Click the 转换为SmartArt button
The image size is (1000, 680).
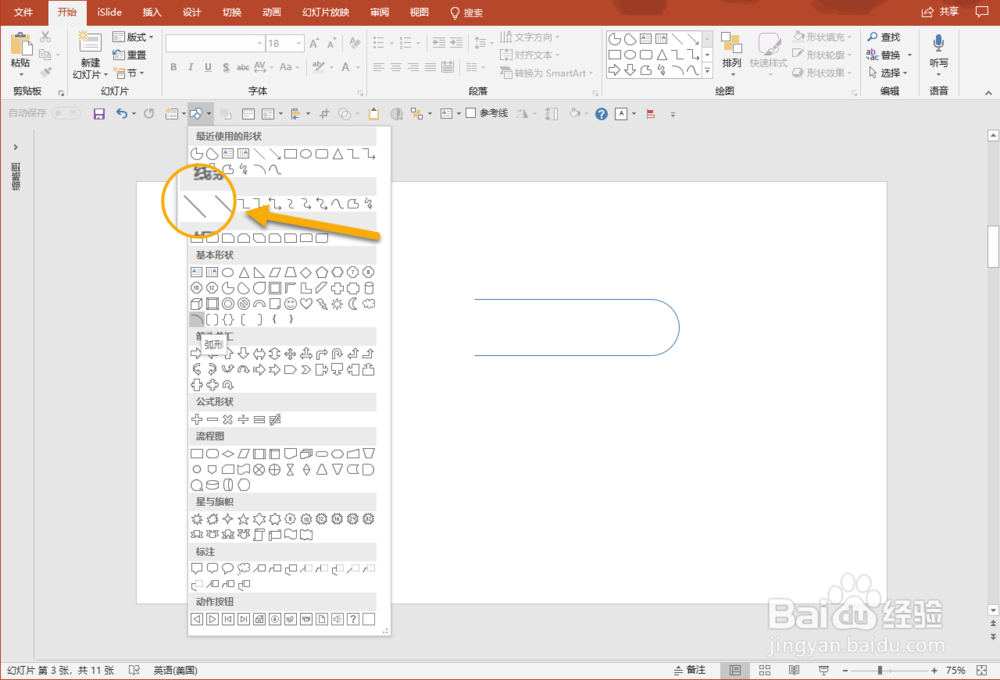point(546,72)
